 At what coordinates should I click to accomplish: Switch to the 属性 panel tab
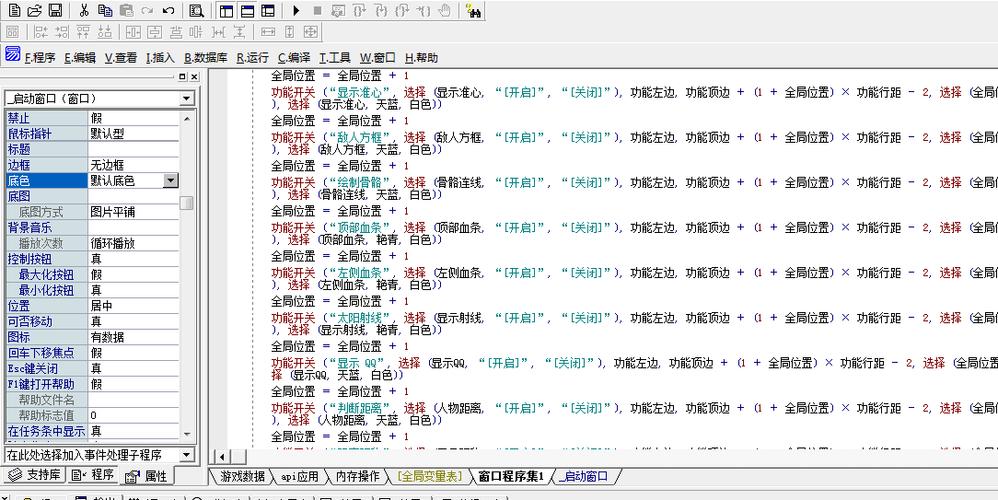pyautogui.click(x=147, y=476)
